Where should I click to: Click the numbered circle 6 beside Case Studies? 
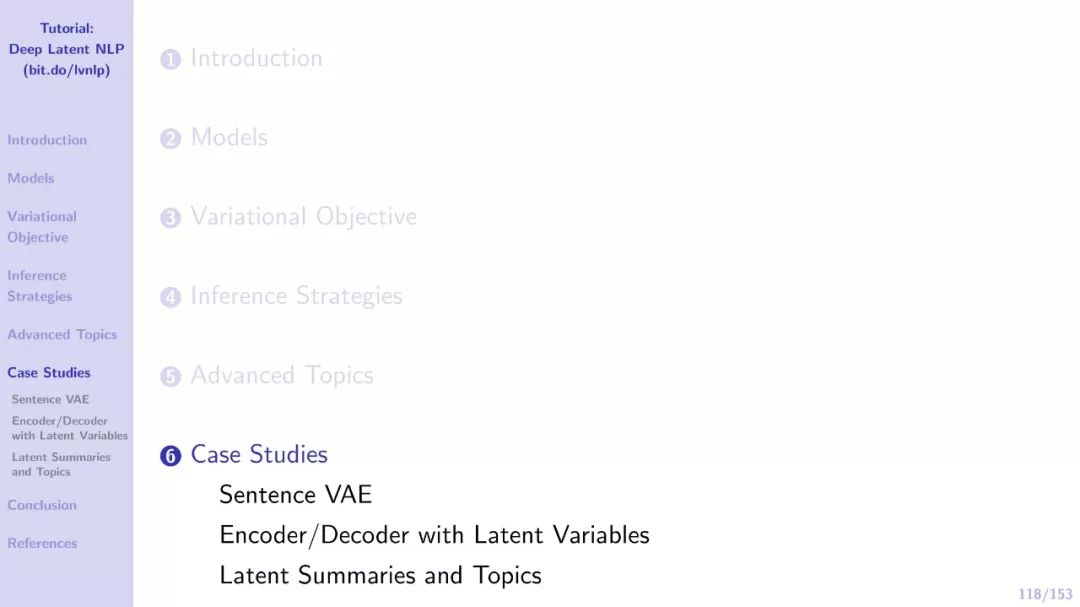click(170, 455)
